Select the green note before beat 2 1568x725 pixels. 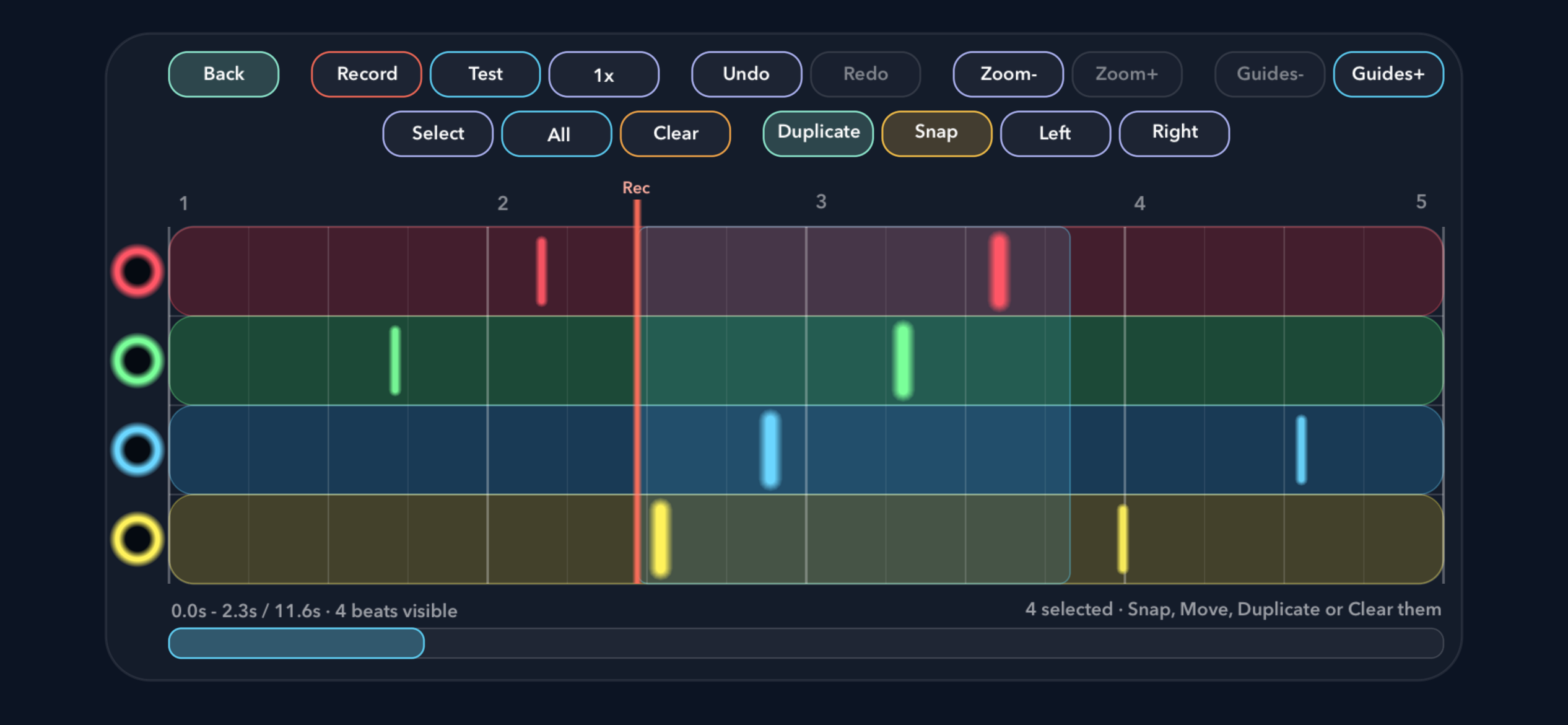[x=395, y=361]
